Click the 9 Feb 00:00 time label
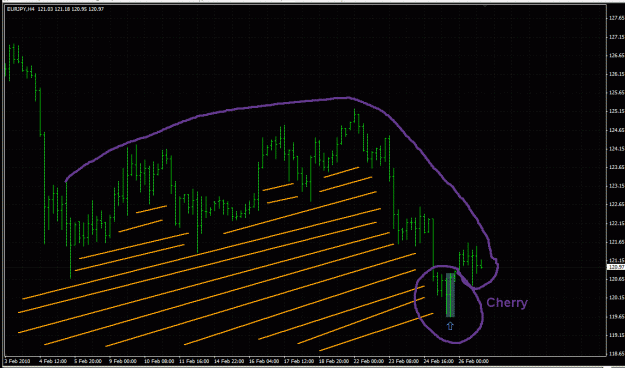 (x=123, y=361)
